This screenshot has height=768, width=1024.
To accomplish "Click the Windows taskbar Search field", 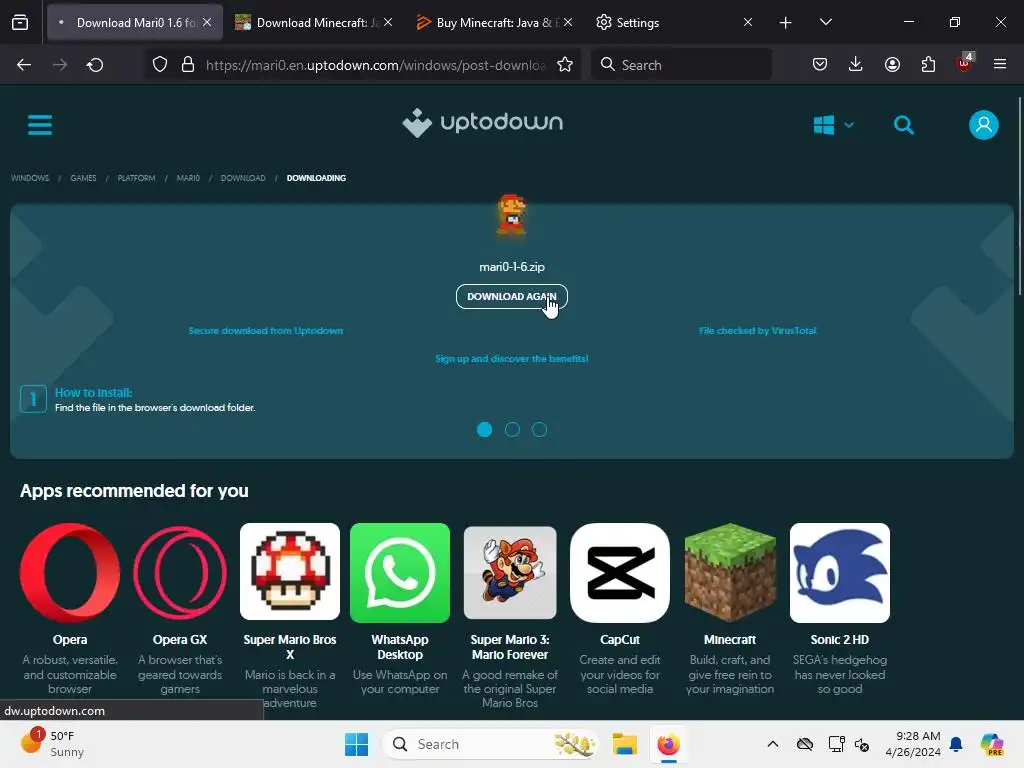I will tap(492, 744).
